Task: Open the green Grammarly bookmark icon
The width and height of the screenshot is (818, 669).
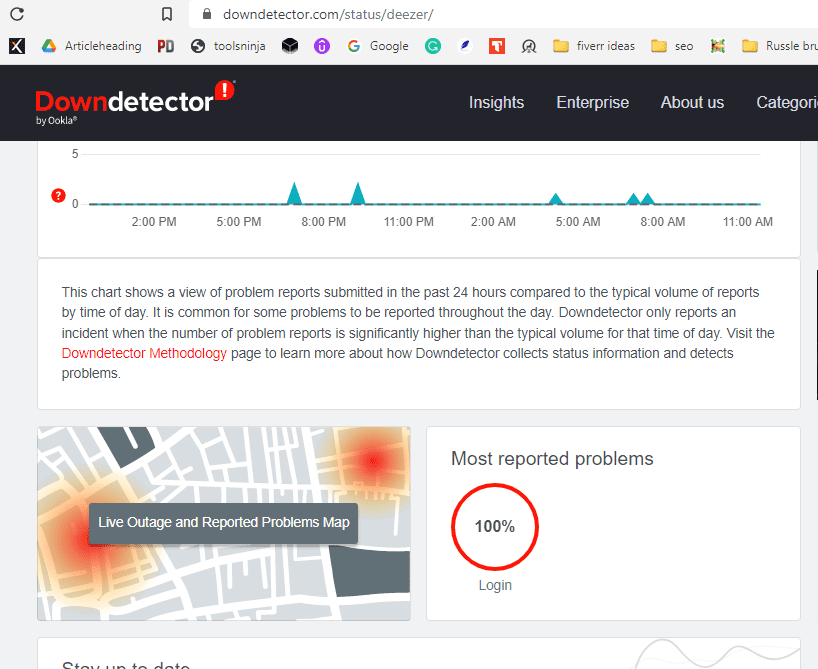Action: [432, 46]
